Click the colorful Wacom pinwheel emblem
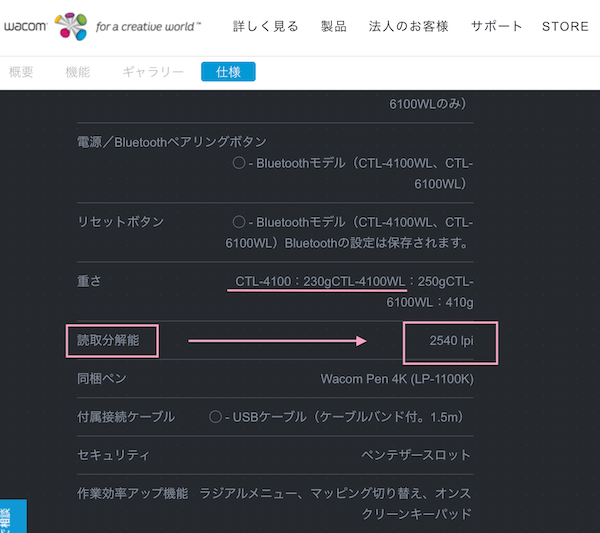Screen dimensions: 600x533 (x=71, y=26)
